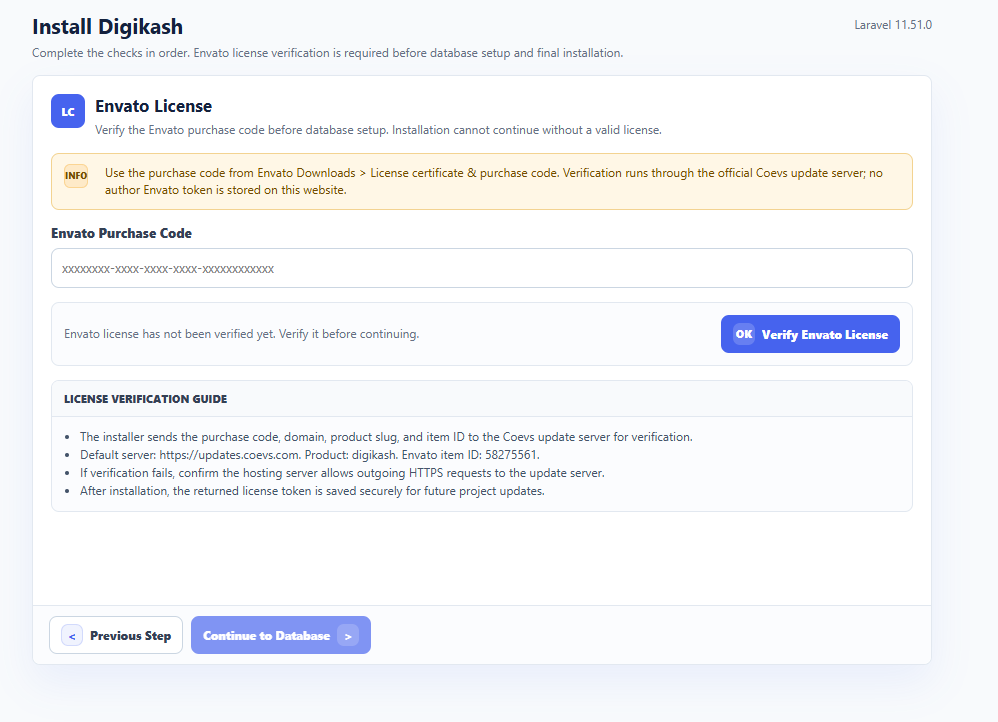Click the left arrow icon on Previous Step
Screen dimensions: 998x722
point(72,635)
